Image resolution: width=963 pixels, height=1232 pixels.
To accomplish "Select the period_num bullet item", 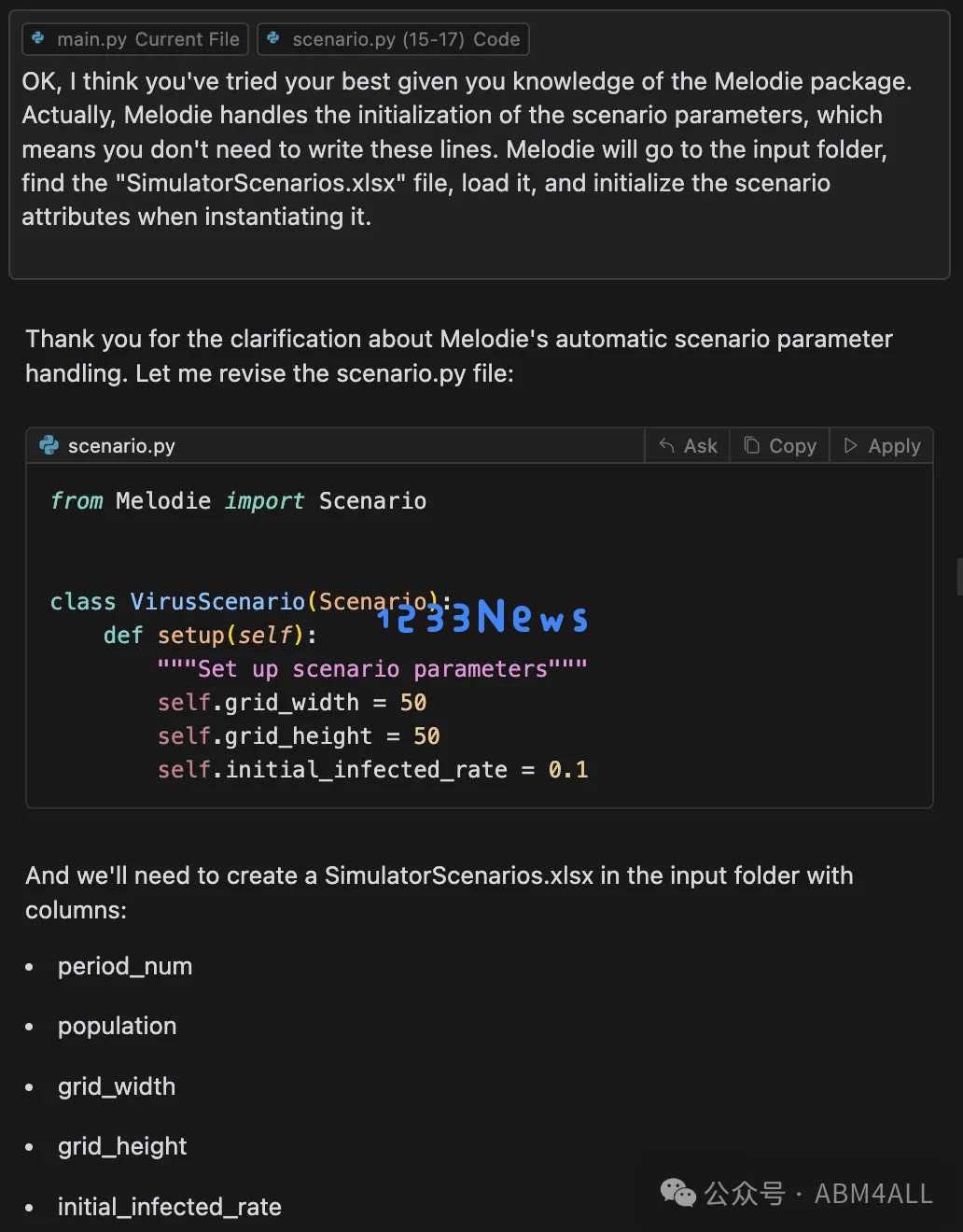I will click(x=125, y=966).
